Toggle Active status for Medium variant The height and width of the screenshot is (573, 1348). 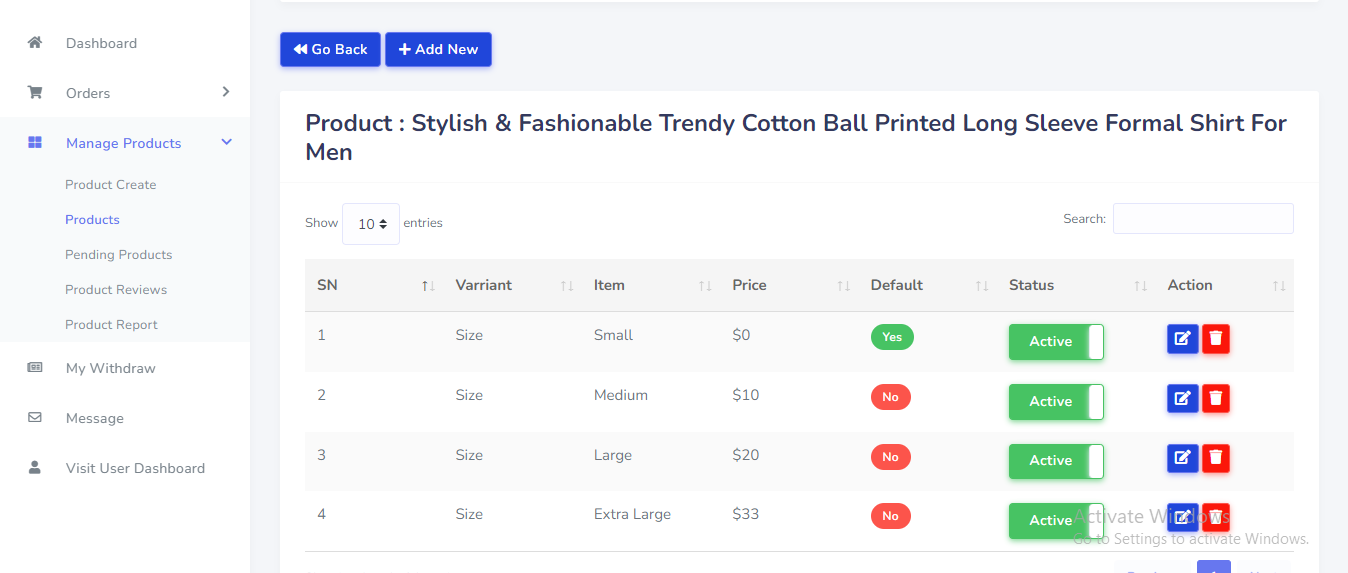[x=1056, y=402]
